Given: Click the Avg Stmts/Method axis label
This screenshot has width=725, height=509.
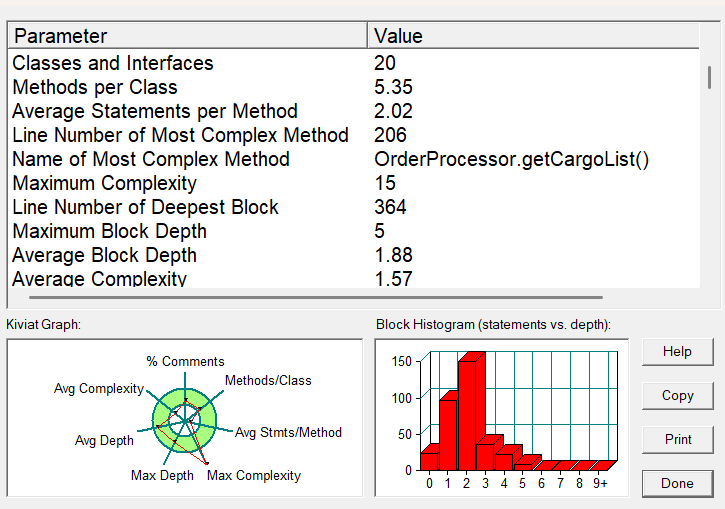Looking at the screenshot, I should coord(289,432).
